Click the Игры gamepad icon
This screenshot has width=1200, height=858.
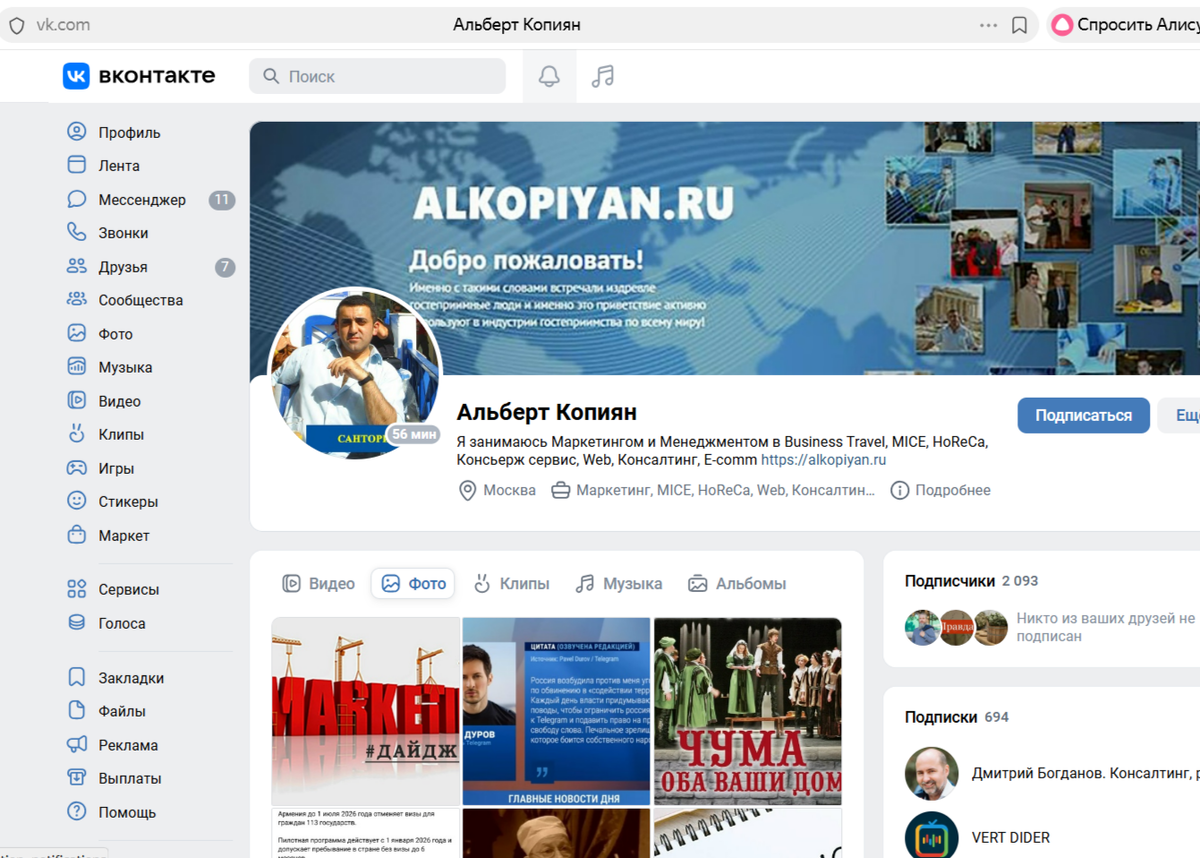tap(77, 468)
